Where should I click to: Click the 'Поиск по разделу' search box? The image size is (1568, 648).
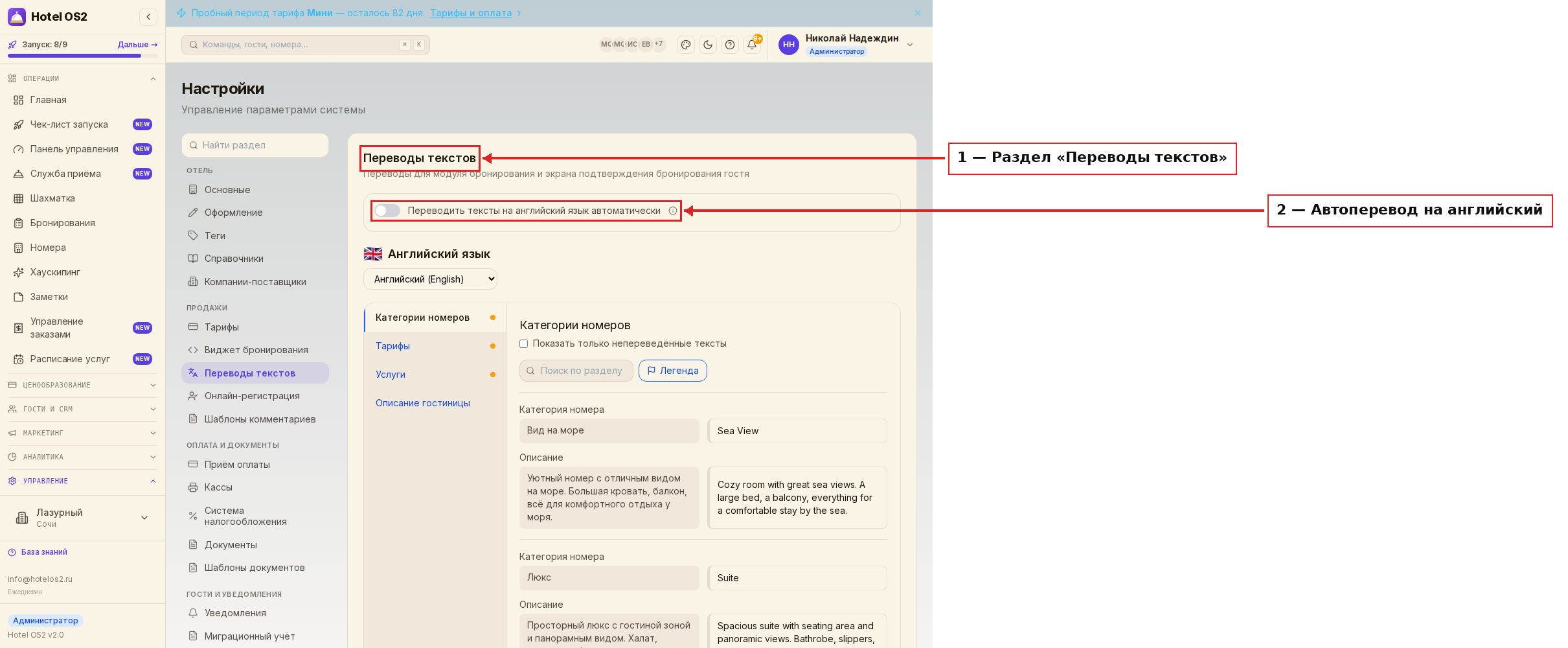pos(576,371)
